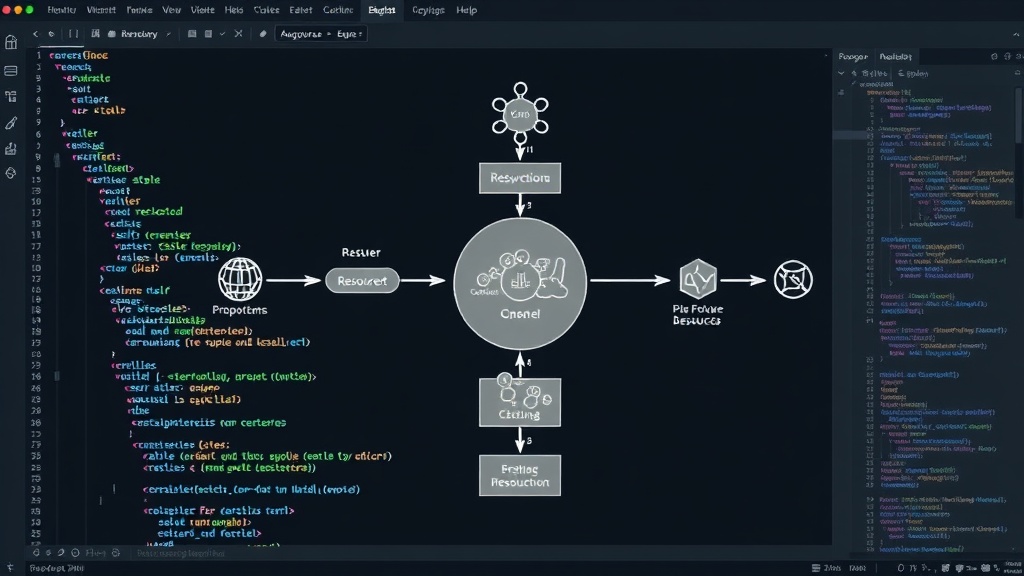Image resolution: width=1024 pixels, height=576 pixels.
Task: Click the Resvoction box in the diagram
Action: click(x=520, y=178)
